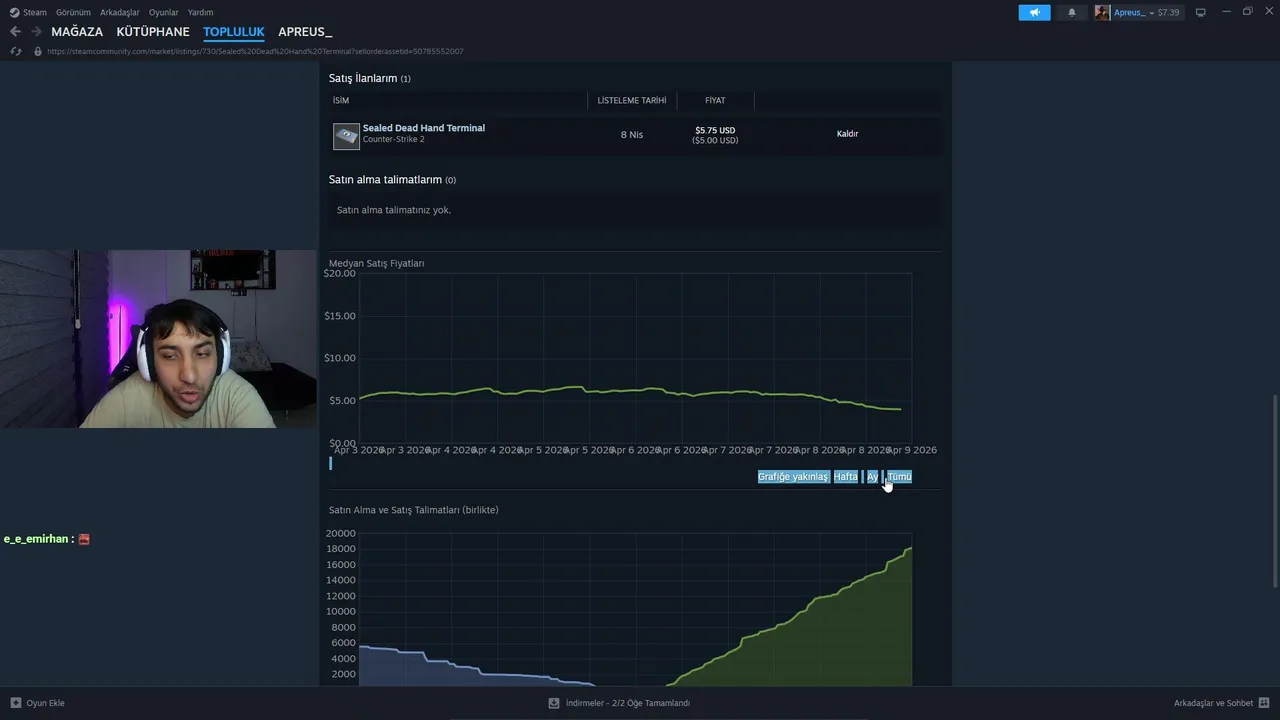
Task: Click the median price chart line
Action: point(630,391)
